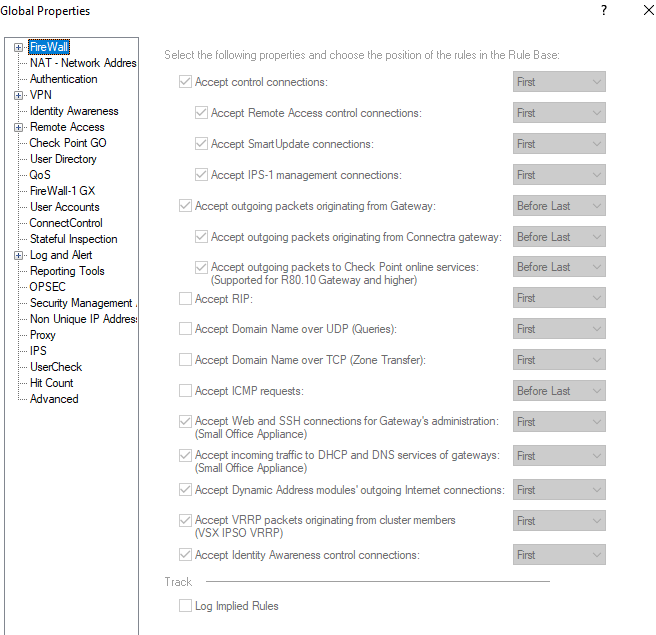Open Accept ICMP requests position dropdown

[x=559, y=391]
